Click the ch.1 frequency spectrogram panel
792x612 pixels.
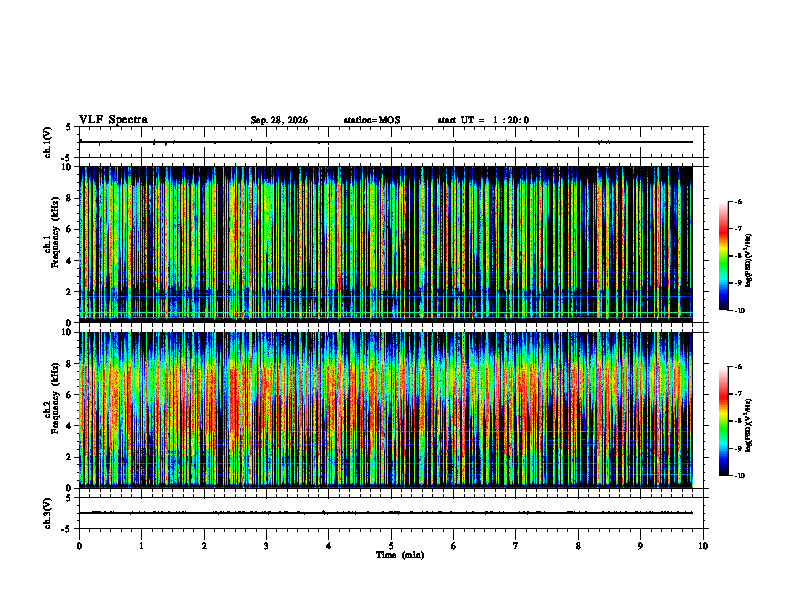pyautogui.click(x=386, y=244)
